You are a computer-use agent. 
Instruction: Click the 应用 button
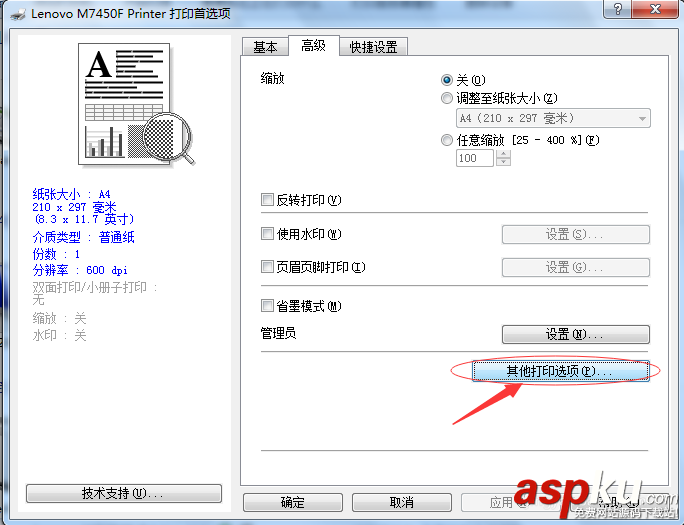pyautogui.click(x=510, y=503)
